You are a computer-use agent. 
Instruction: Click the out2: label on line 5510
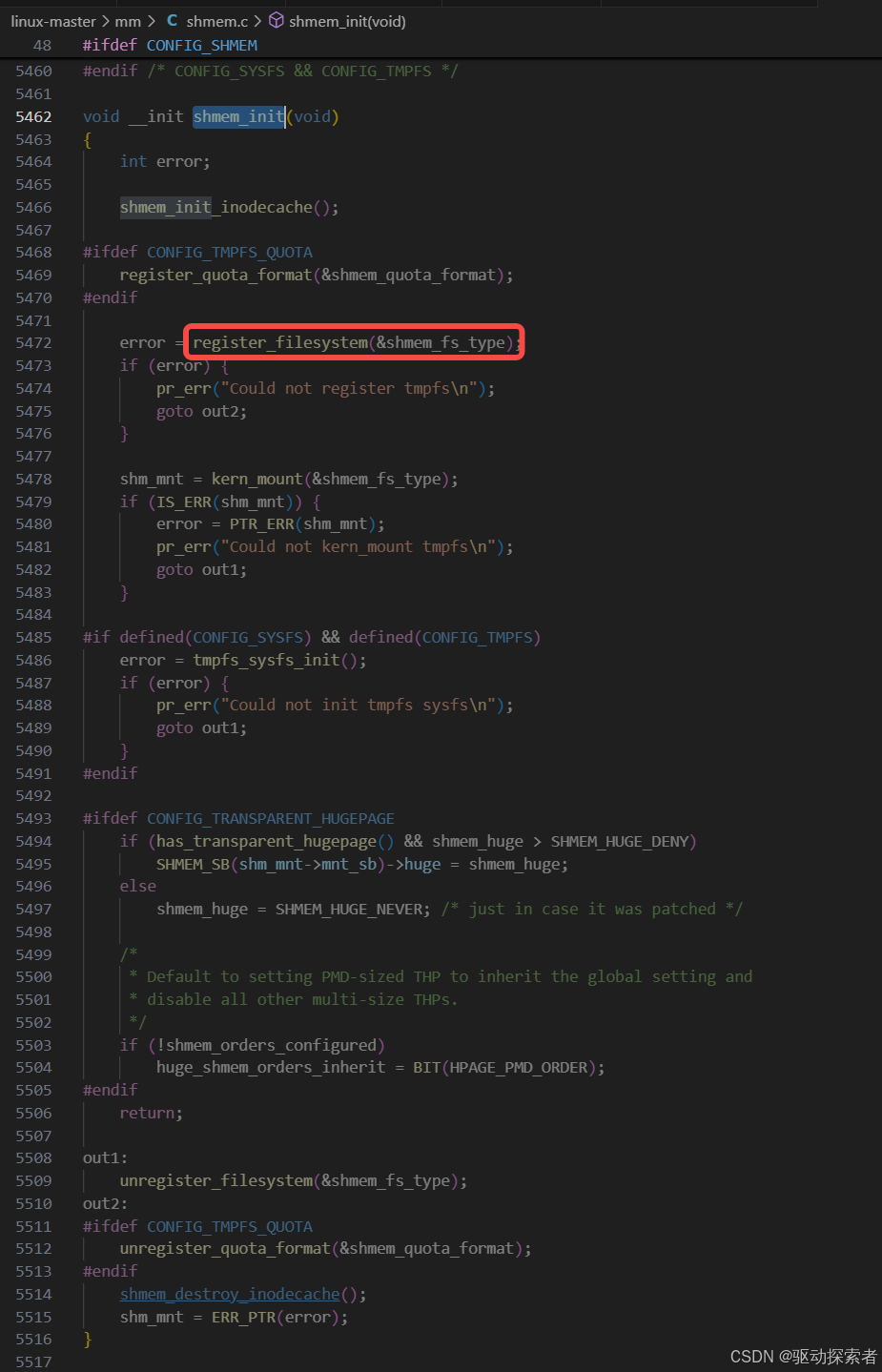click(105, 1203)
